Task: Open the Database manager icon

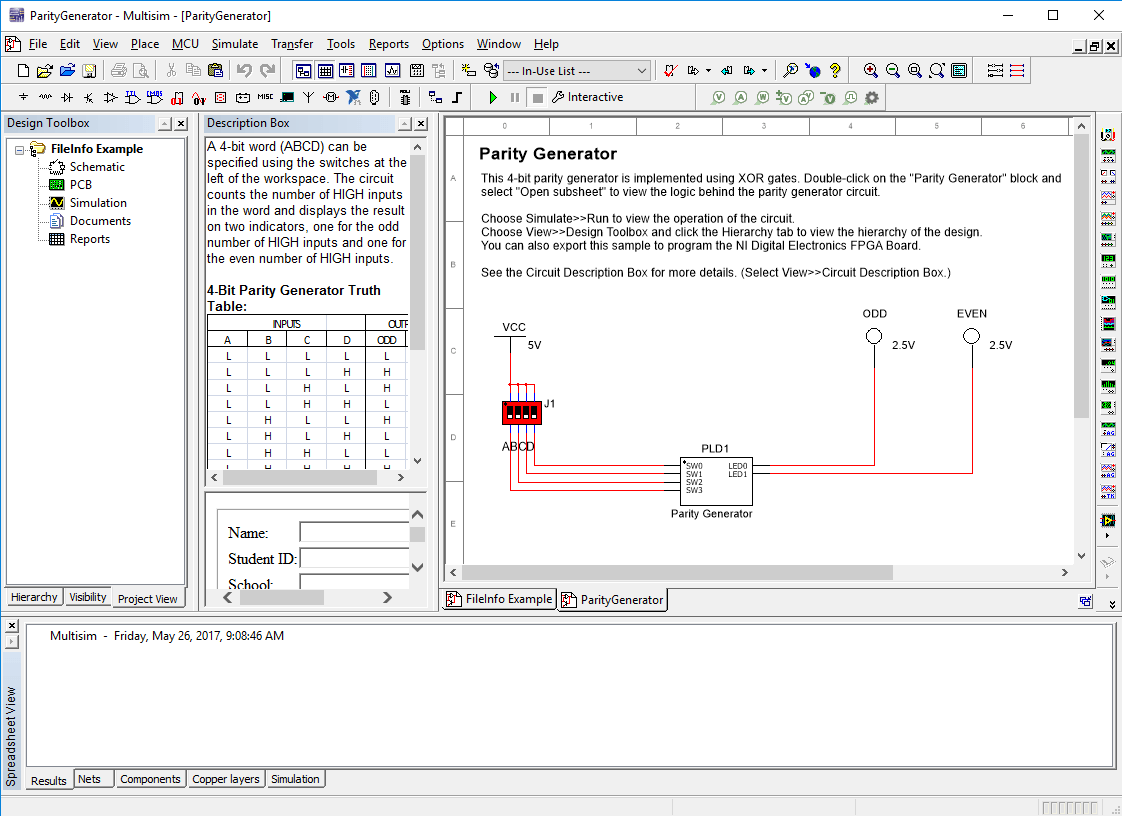Action: tap(491, 70)
